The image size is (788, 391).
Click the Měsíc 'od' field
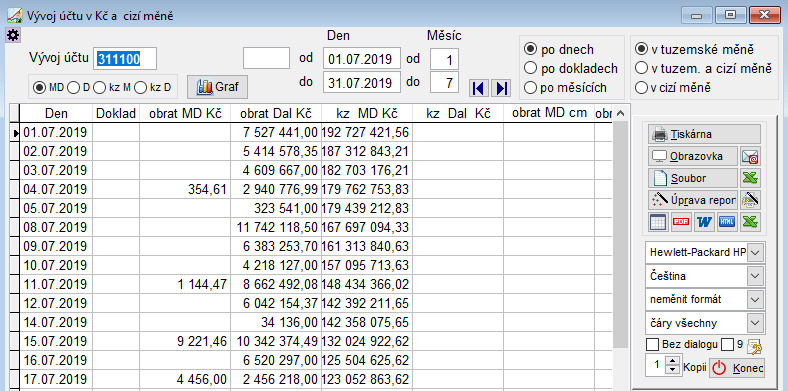(444, 59)
